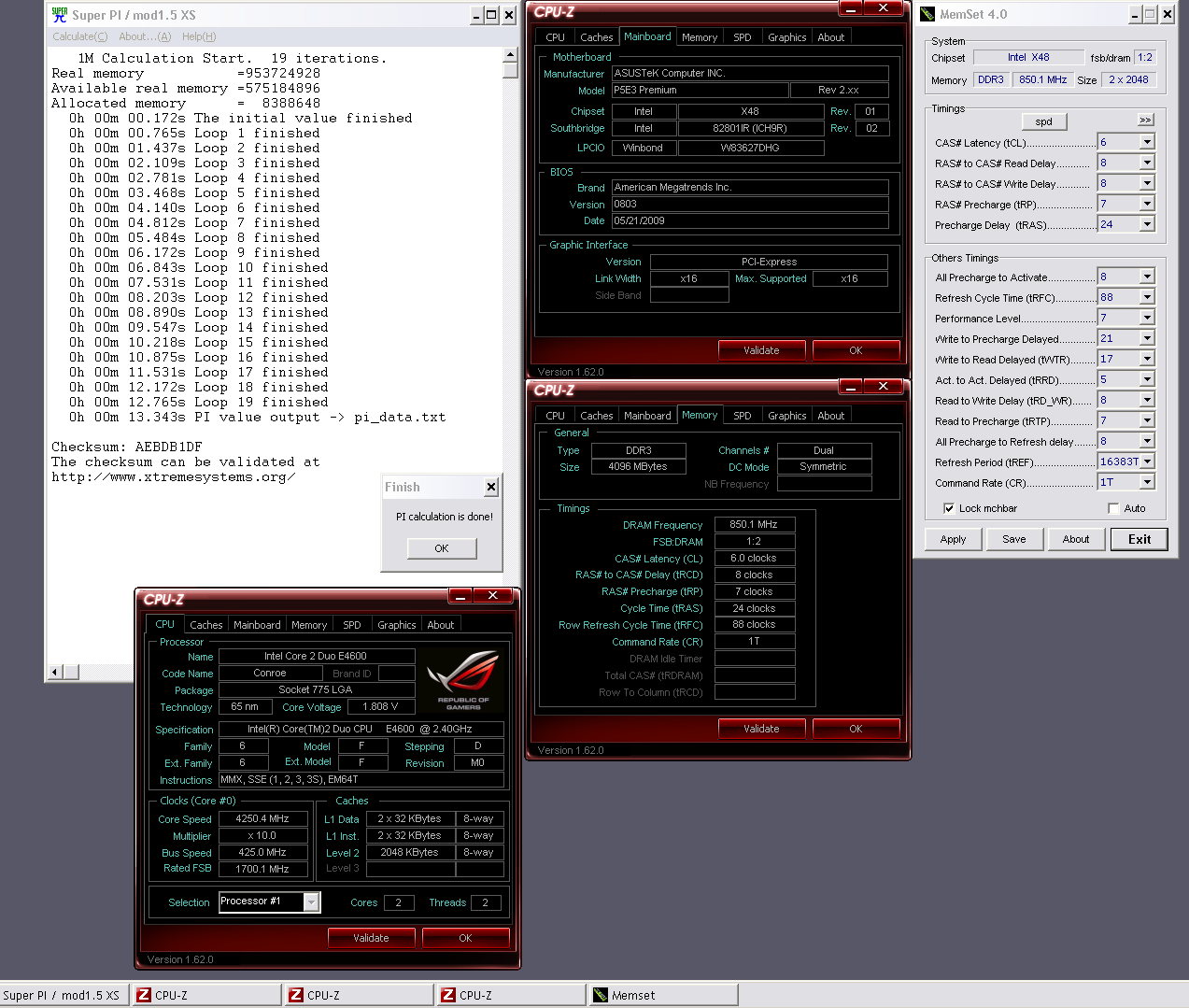Open Help menu in Super PI
The image size is (1189, 1008).
199,36
